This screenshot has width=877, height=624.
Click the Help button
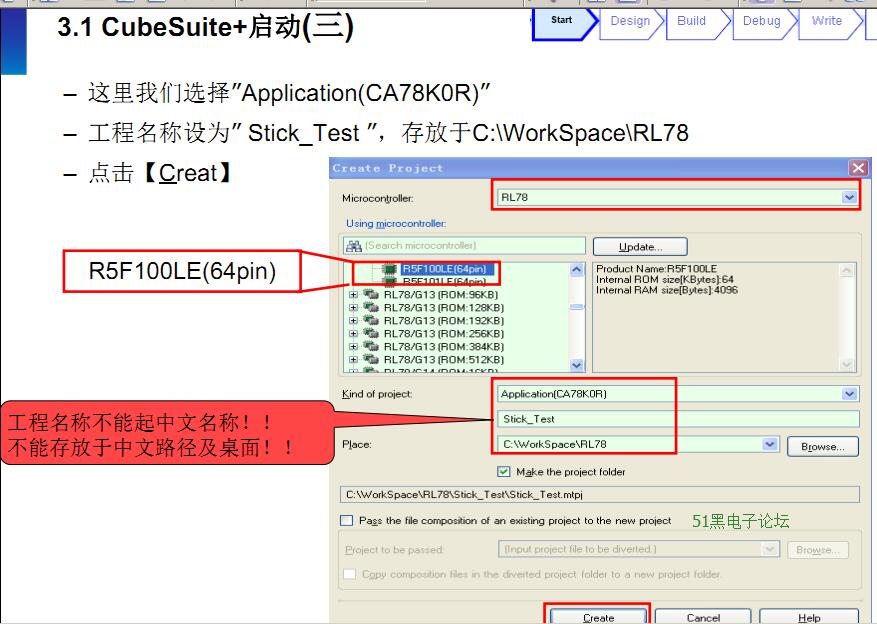point(809,617)
